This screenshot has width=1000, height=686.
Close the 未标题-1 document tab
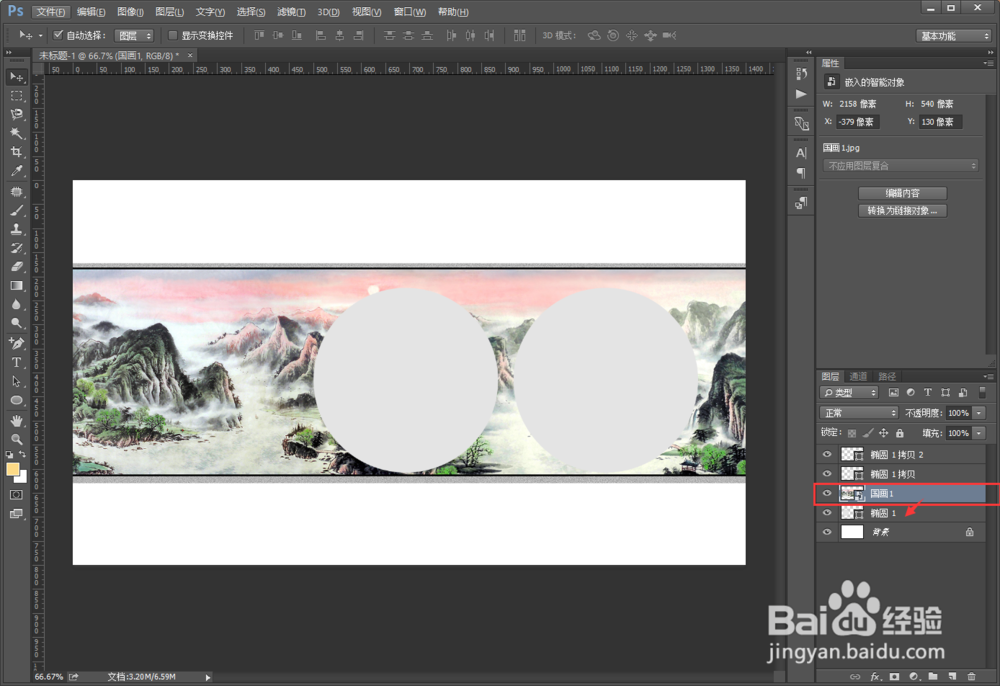coord(189,55)
